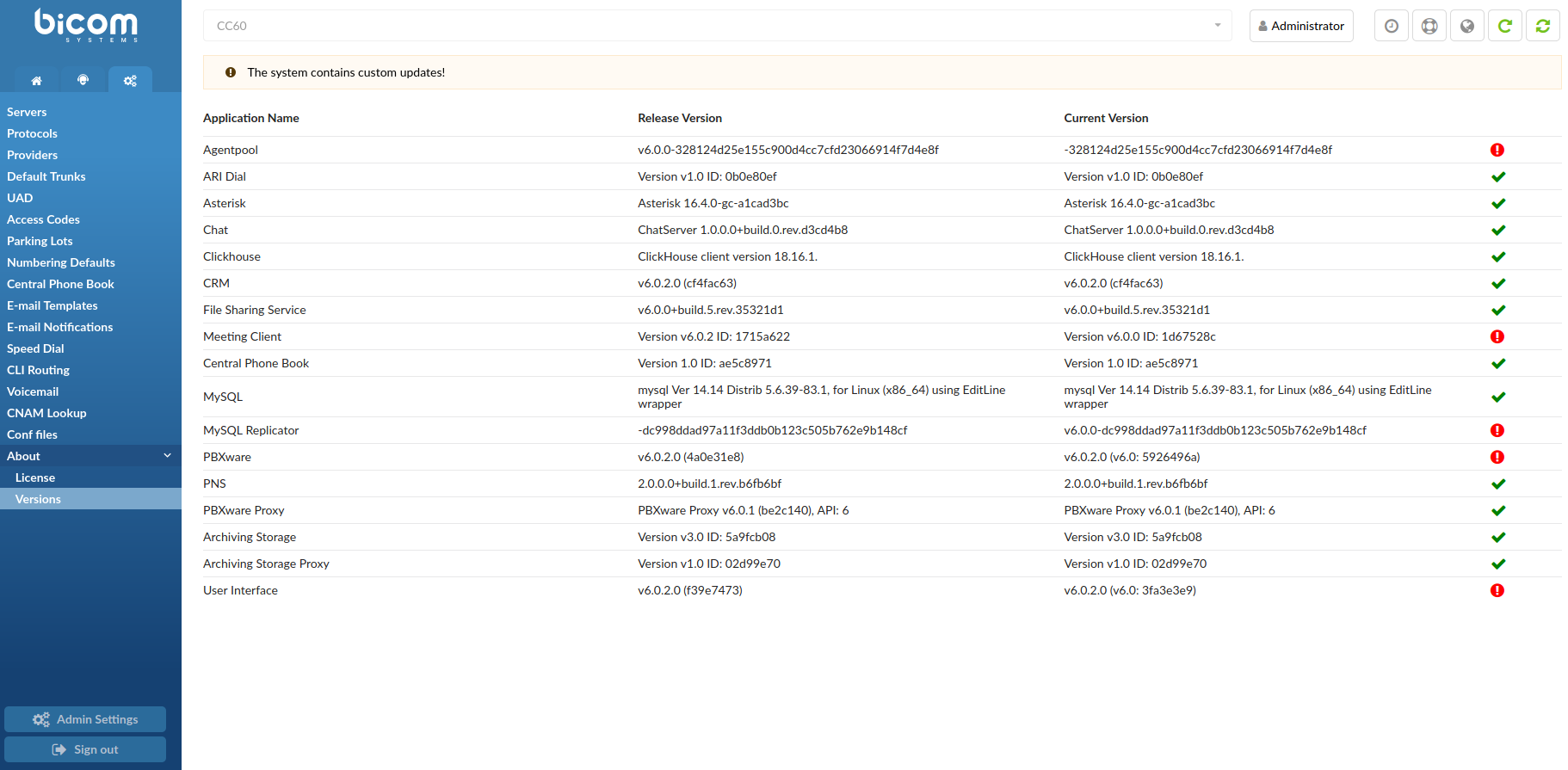Click the red alert icon for Meeting Client
The width and height of the screenshot is (1568, 770).
[x=1497, y=336]
